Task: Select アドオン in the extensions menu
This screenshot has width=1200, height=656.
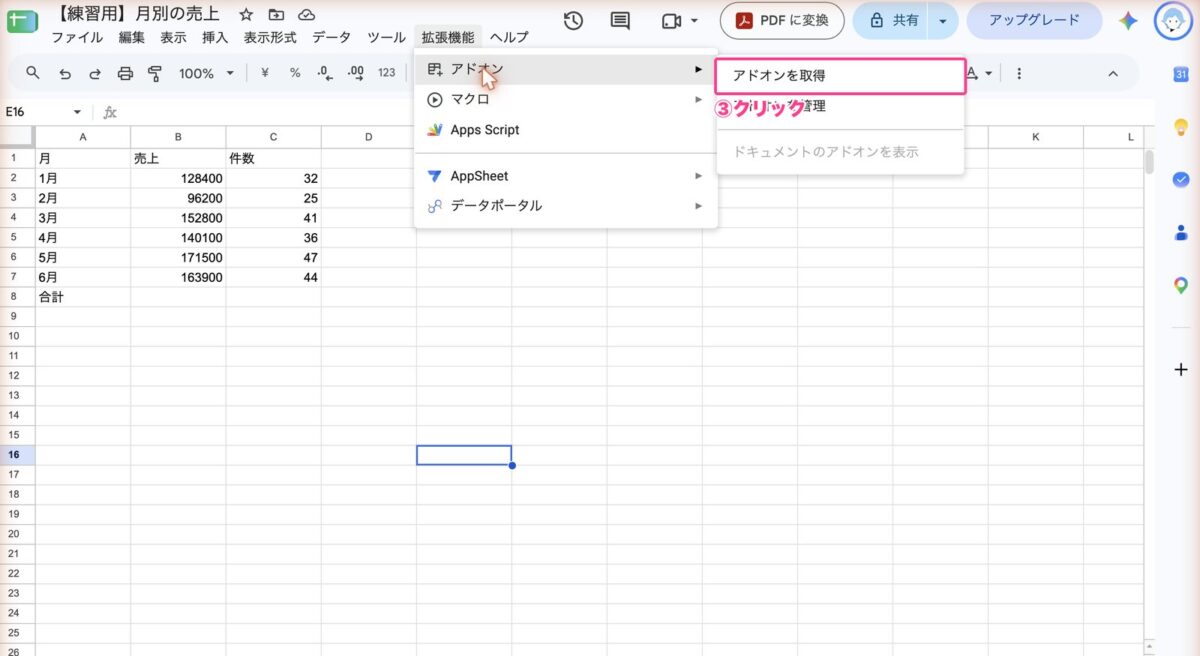Action: 566,69
